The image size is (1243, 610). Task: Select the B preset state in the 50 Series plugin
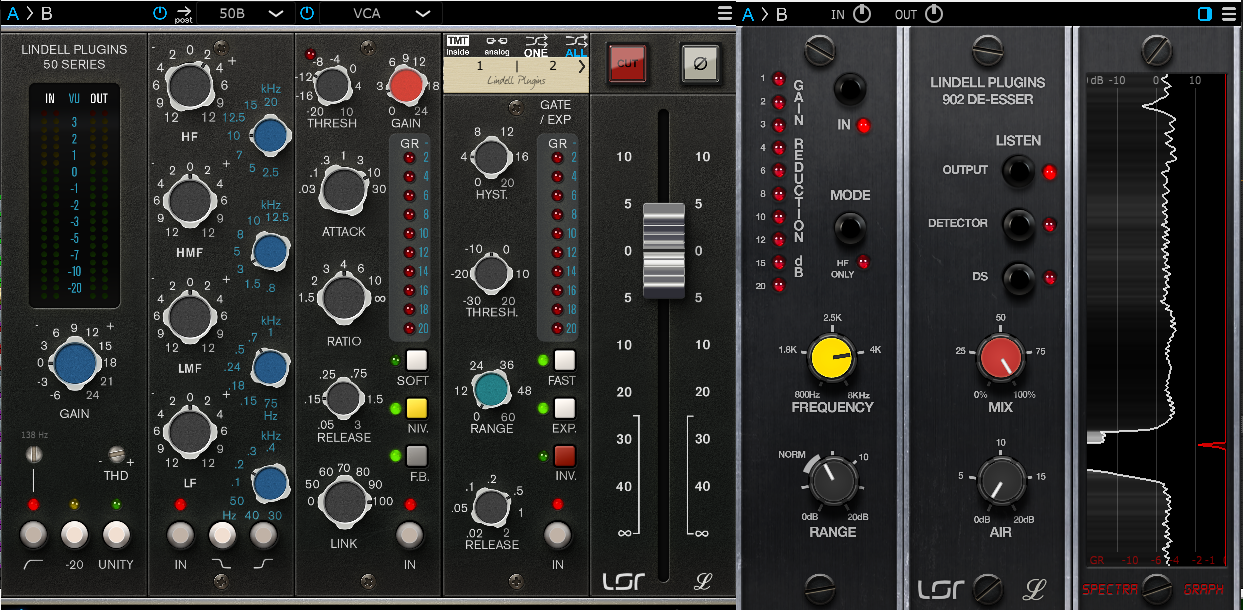(45, 14)
